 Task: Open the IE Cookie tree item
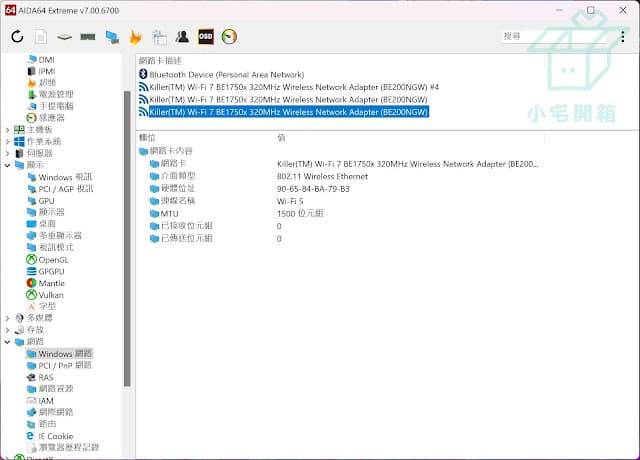point(50,436)
